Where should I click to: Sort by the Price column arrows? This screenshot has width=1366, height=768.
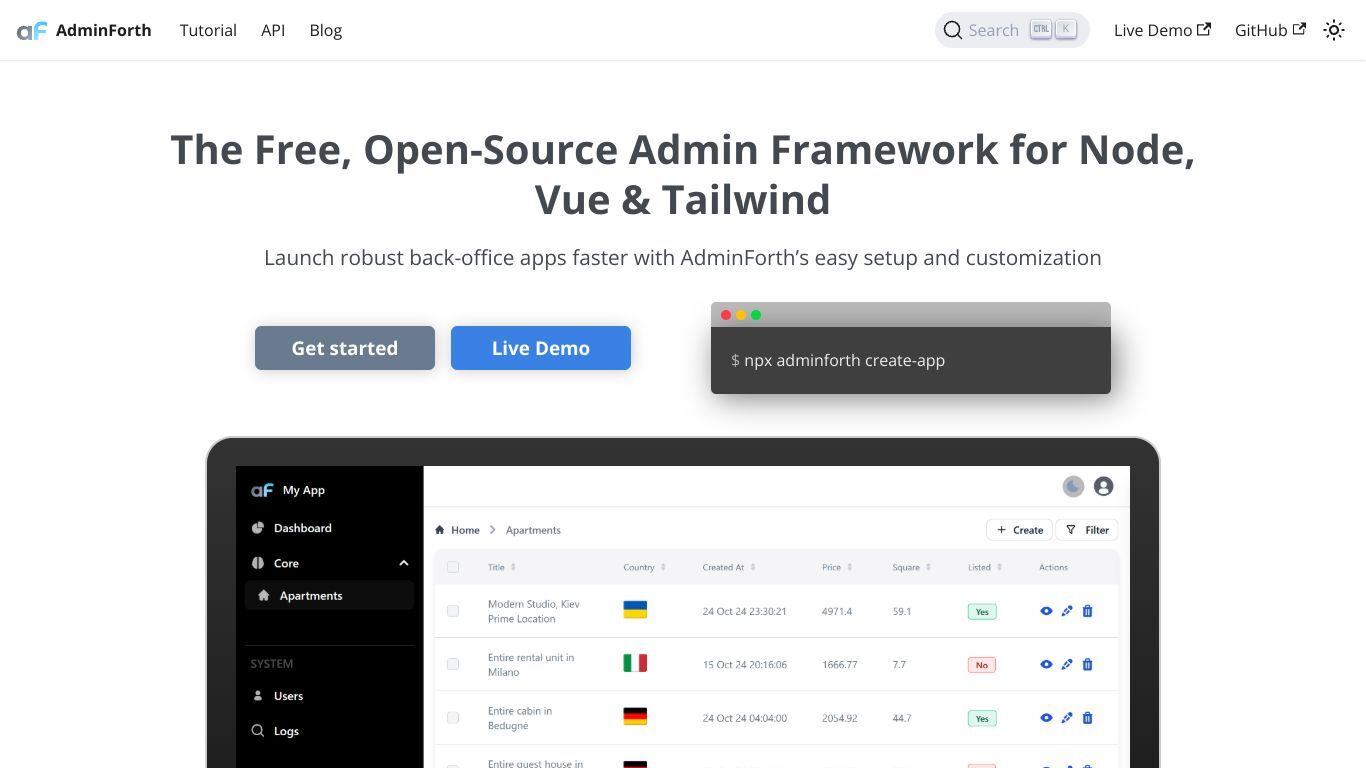(x=850, y=567)
